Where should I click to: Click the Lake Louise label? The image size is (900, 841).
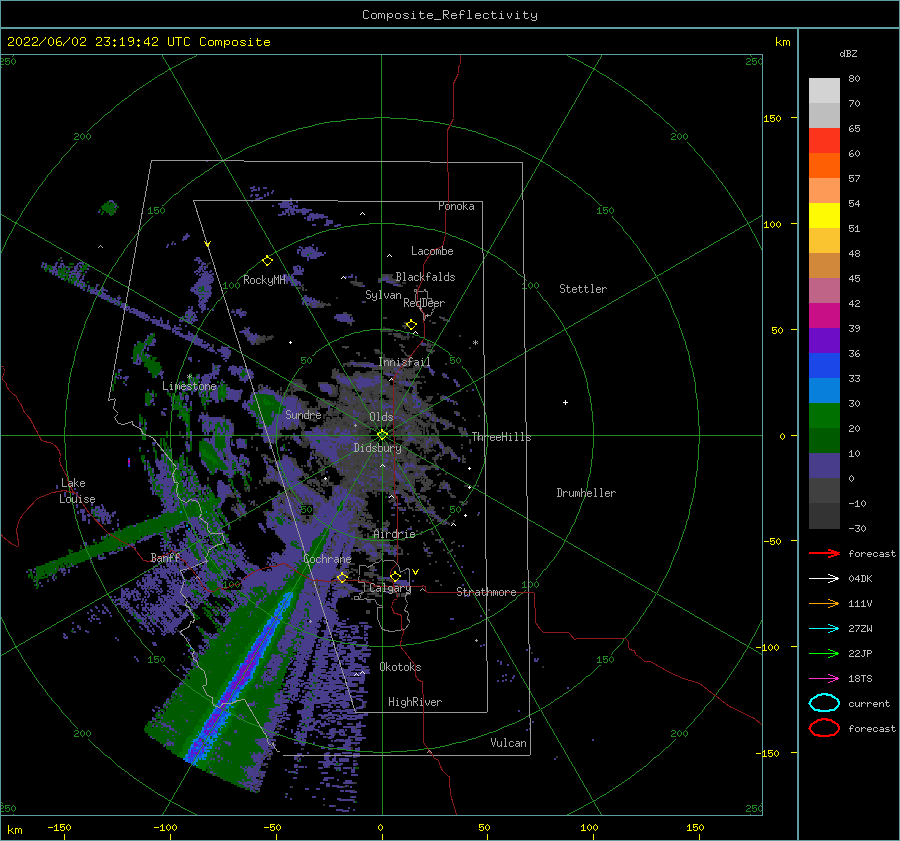[77, 491]
